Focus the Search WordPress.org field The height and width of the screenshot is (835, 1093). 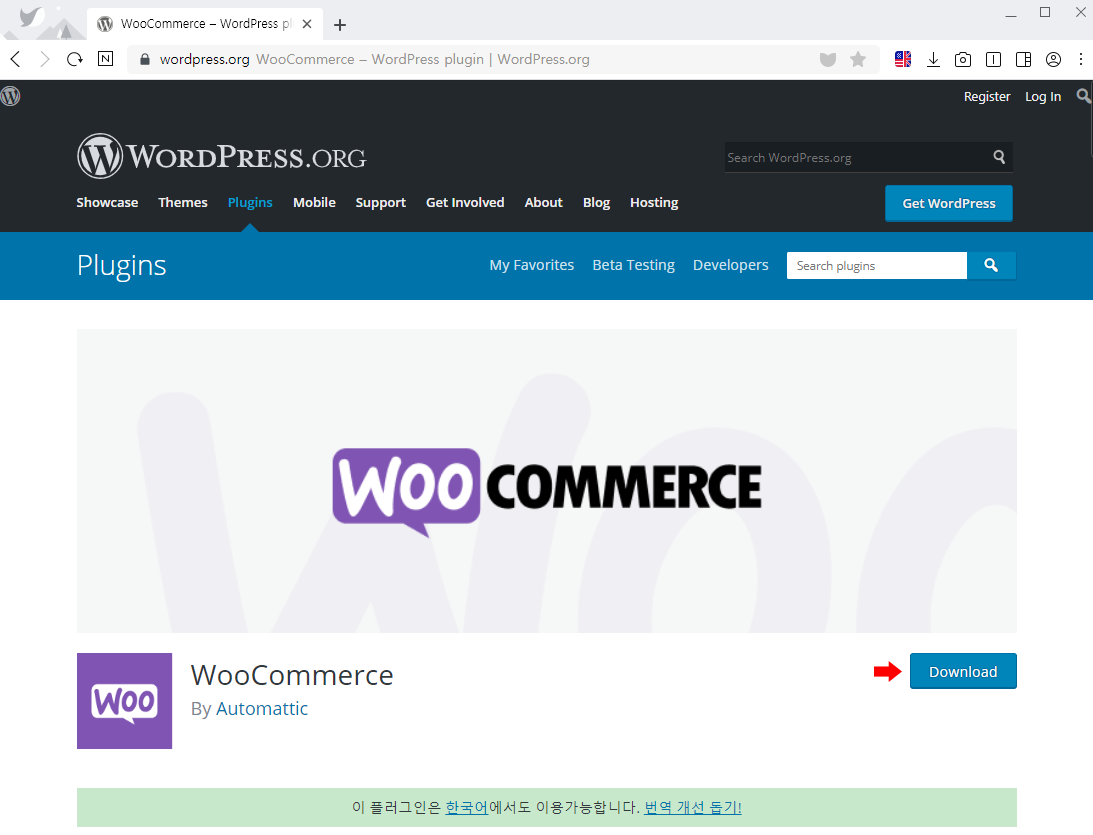tap(857, 158)
